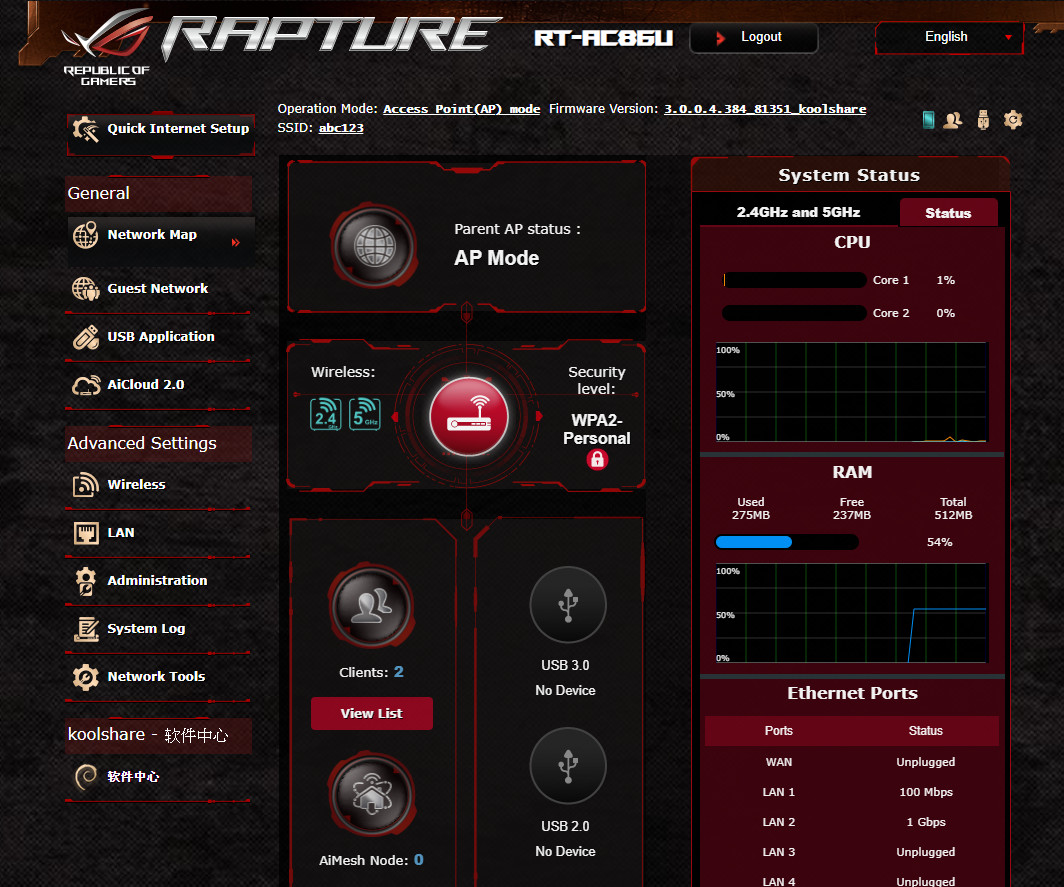This screenshot has height=887, width=1064.
Task: Click the View List button
Action: (x=372, y=714)
